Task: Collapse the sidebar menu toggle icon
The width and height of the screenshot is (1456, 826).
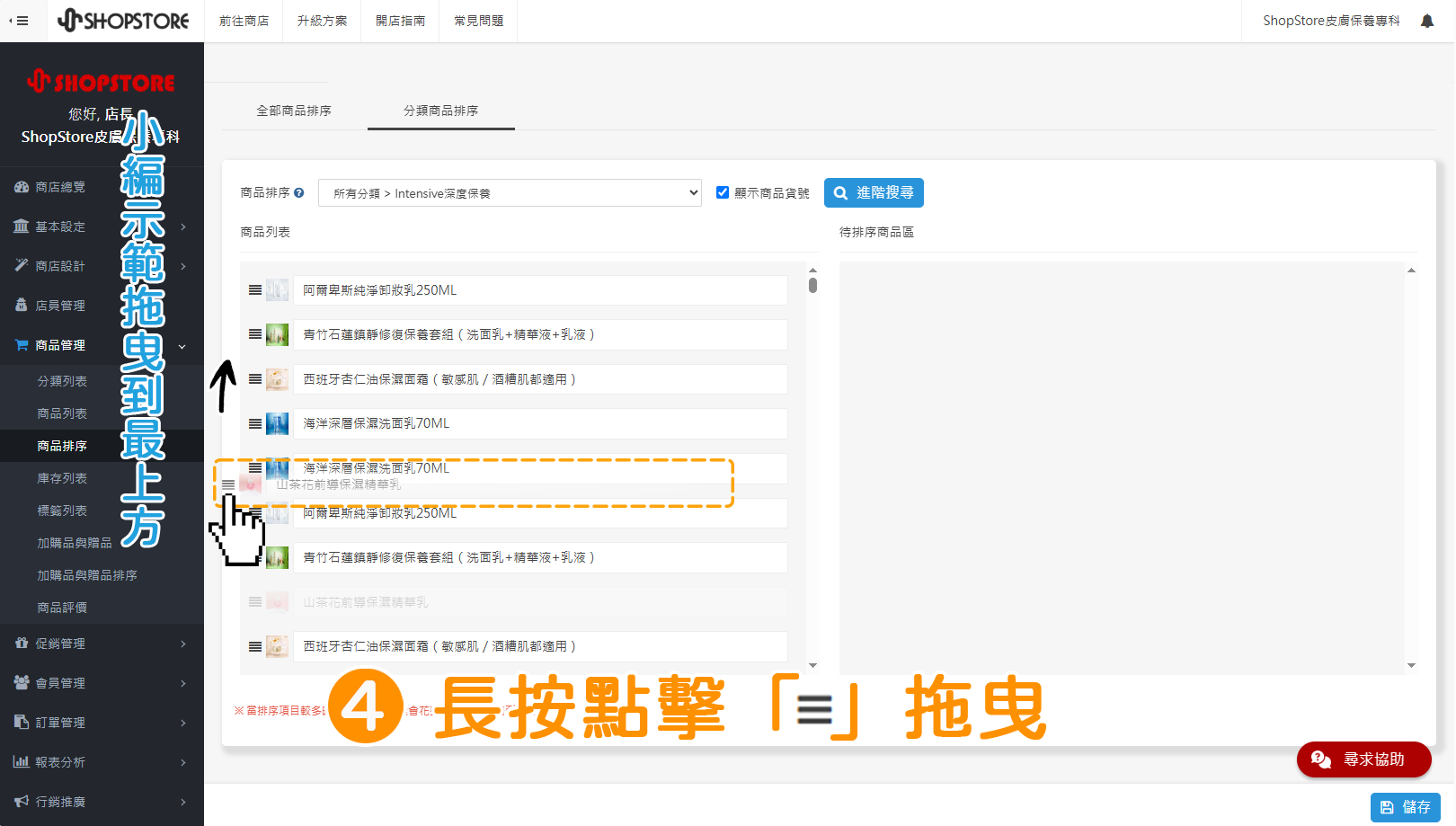Action: click(x=19, y=21)
